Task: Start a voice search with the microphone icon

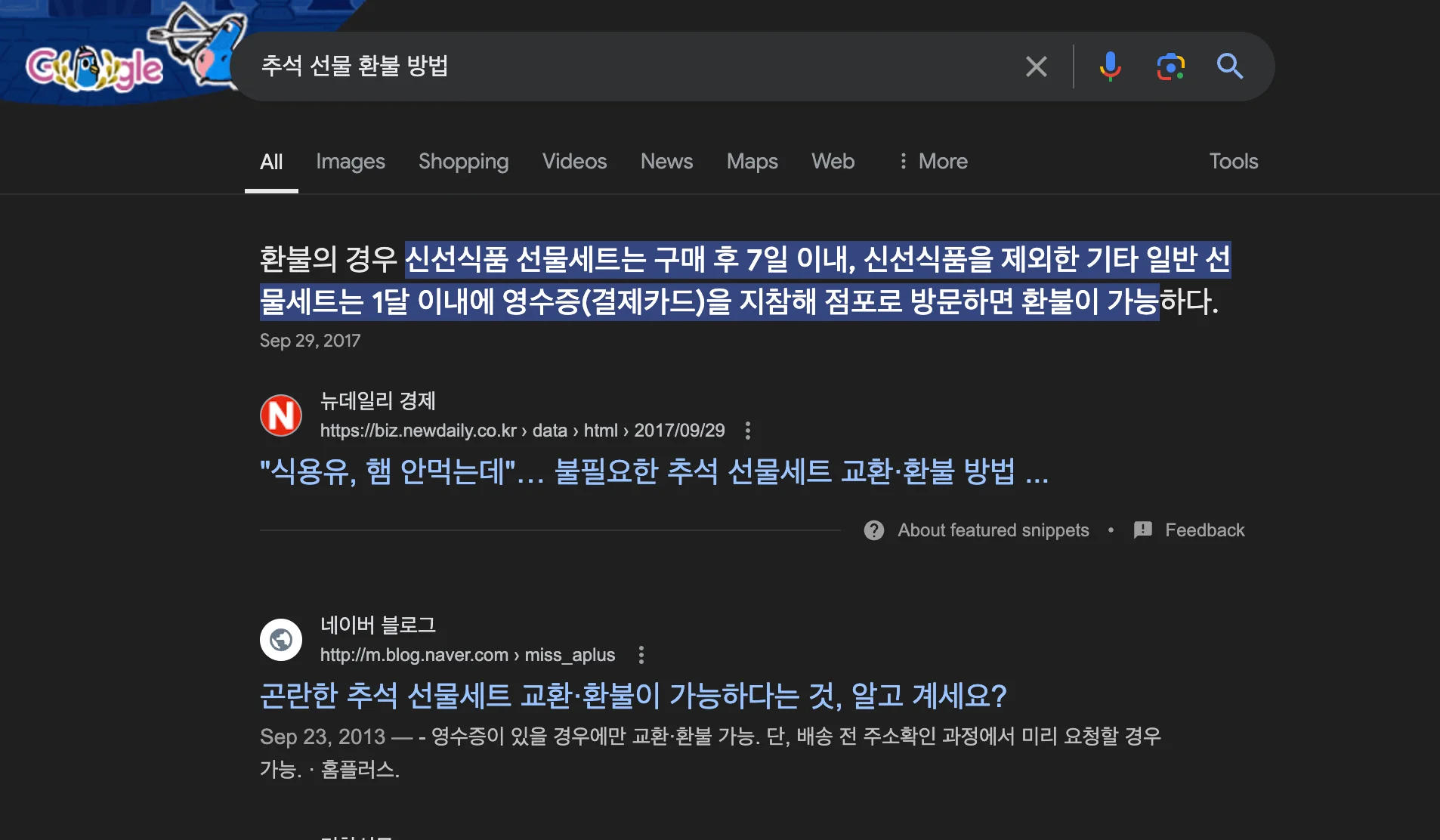Action: click(1111, 66)
